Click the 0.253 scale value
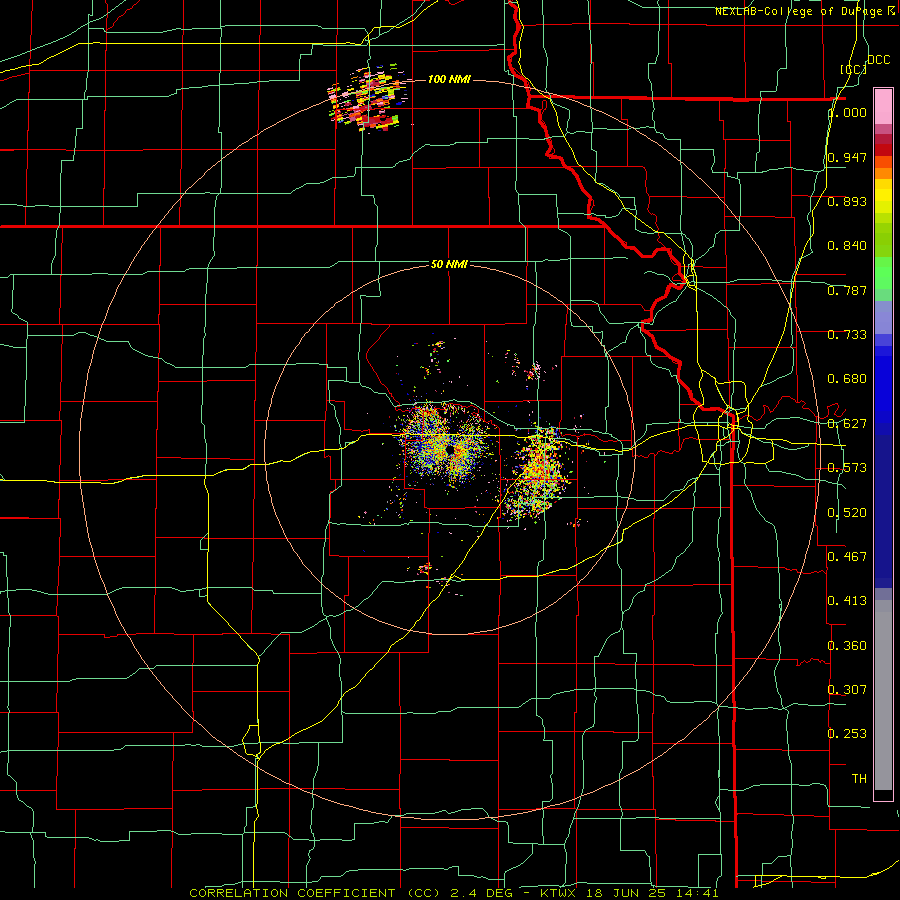Image resolution: width=900 pixels, height=900 pixels. tap(847, 734)
